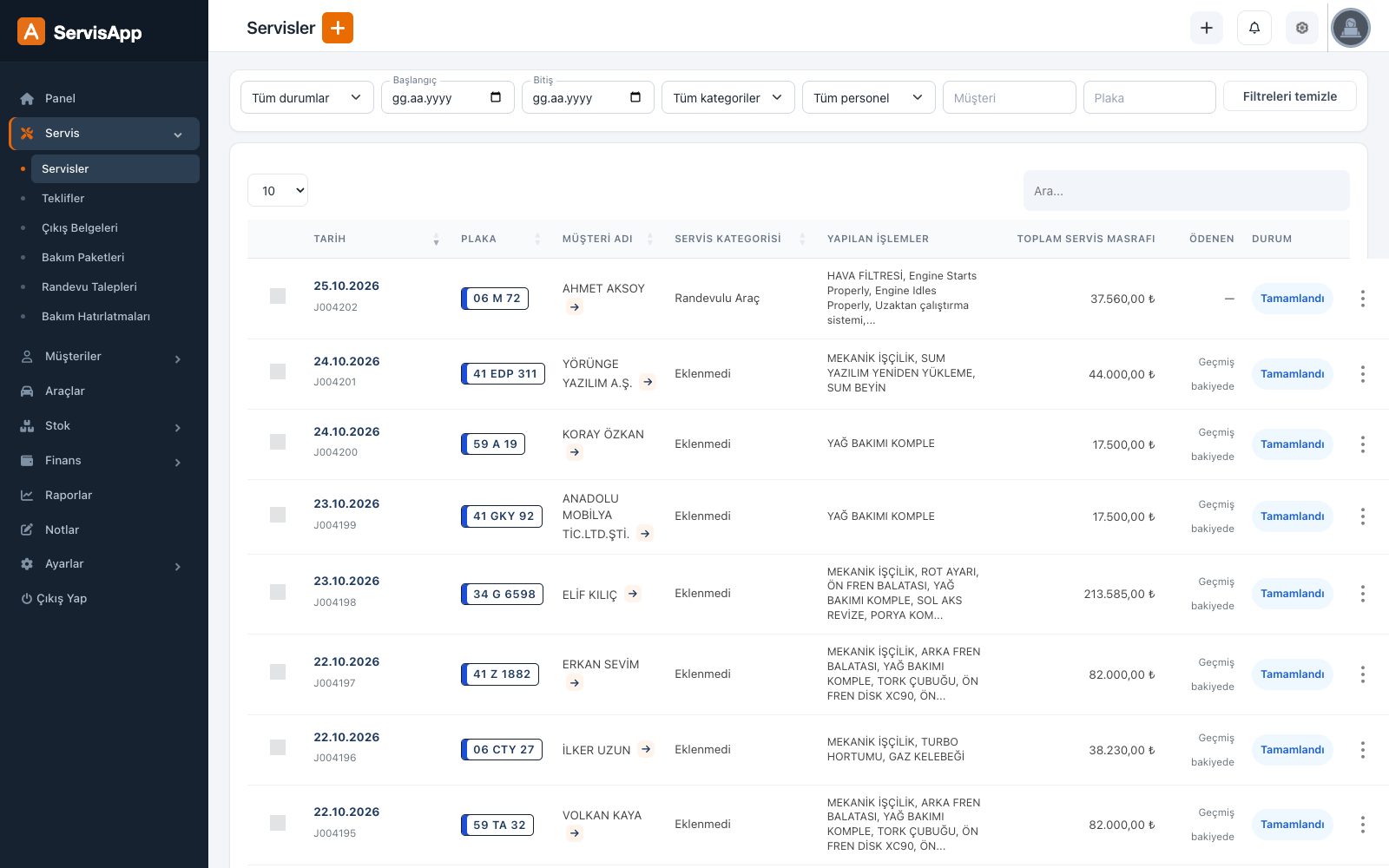Go to customer ELİF KILIÇ via arrow icon

(633, 594)
